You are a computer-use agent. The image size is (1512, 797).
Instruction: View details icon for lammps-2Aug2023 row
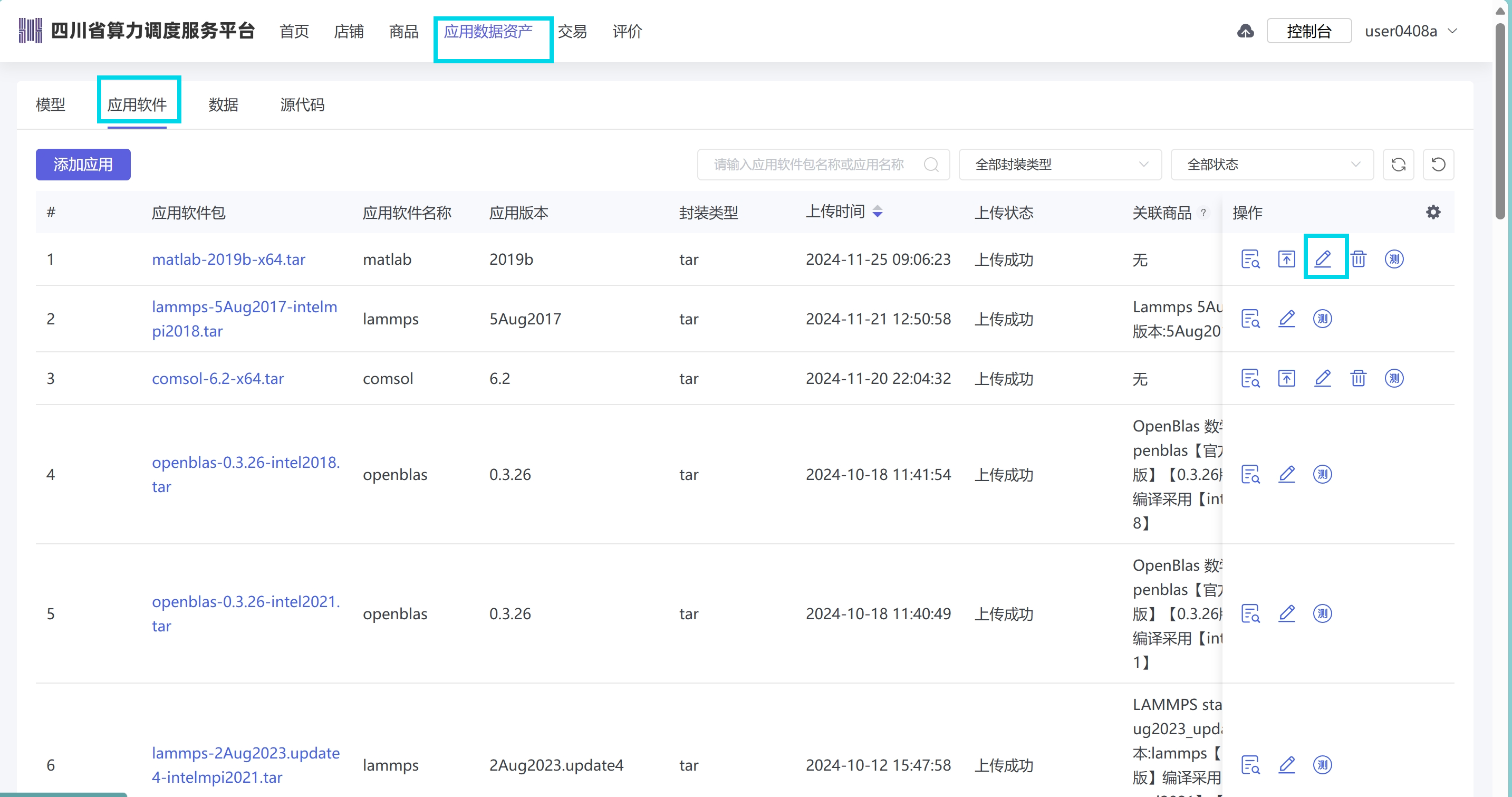tap(1250, 765)
